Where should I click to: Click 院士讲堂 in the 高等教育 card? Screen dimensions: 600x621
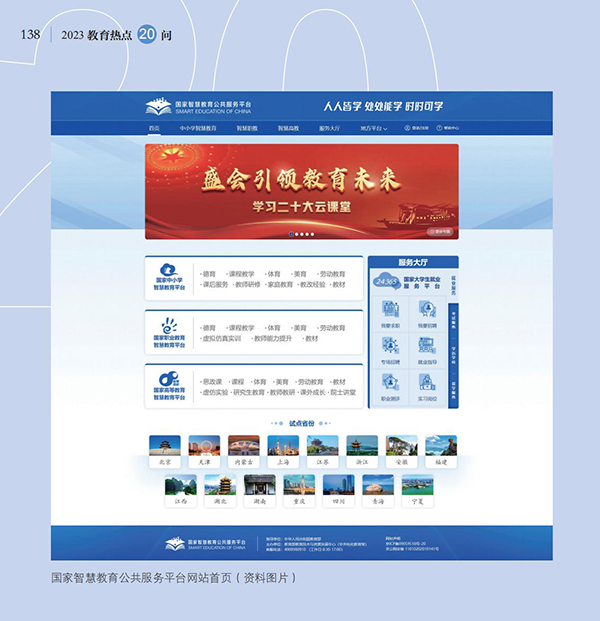(x=343, y=392)
